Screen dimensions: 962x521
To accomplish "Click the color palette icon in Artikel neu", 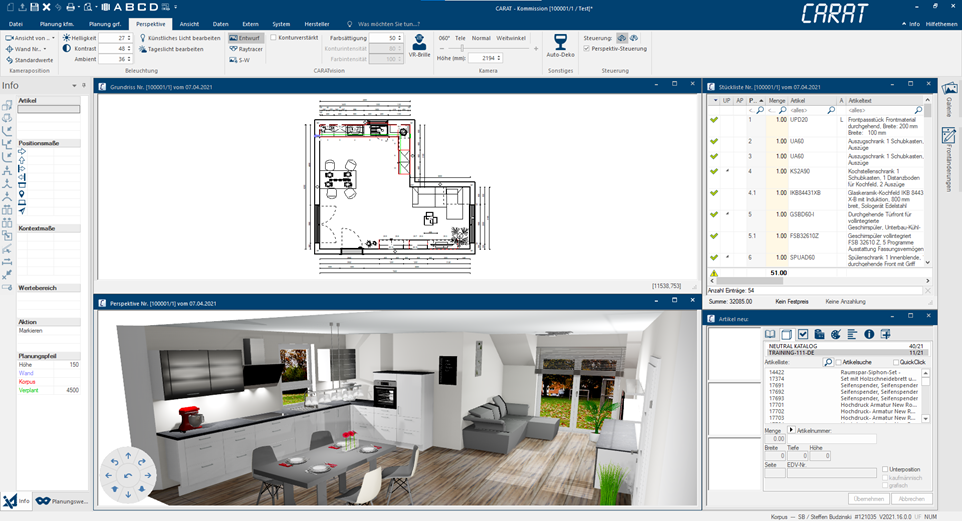I will (x=835, y=334).
